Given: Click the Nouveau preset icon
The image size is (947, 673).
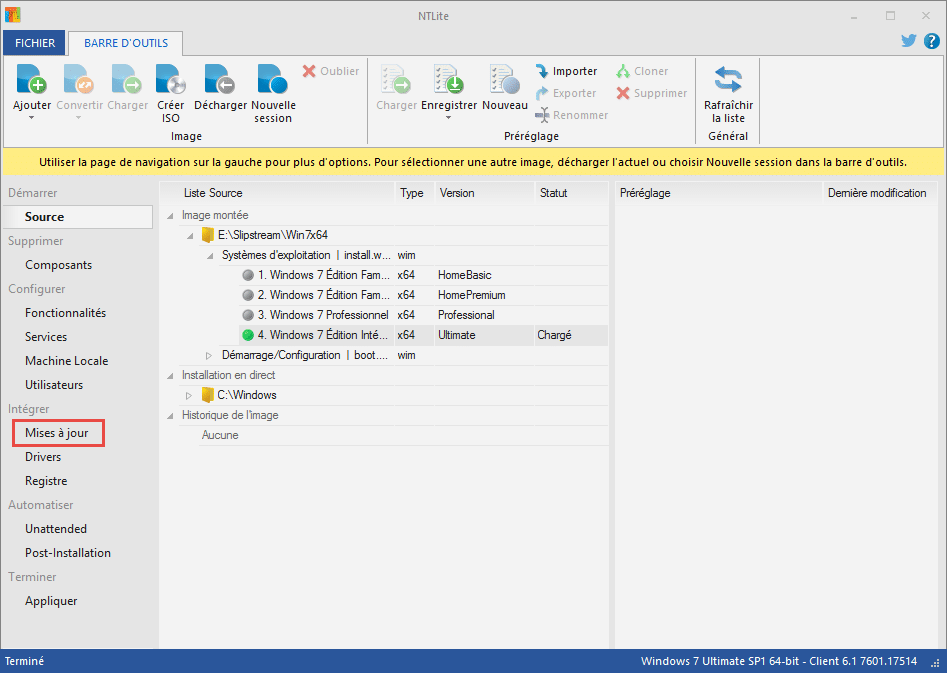Looking at the screenshot, I should pos(505,79).
